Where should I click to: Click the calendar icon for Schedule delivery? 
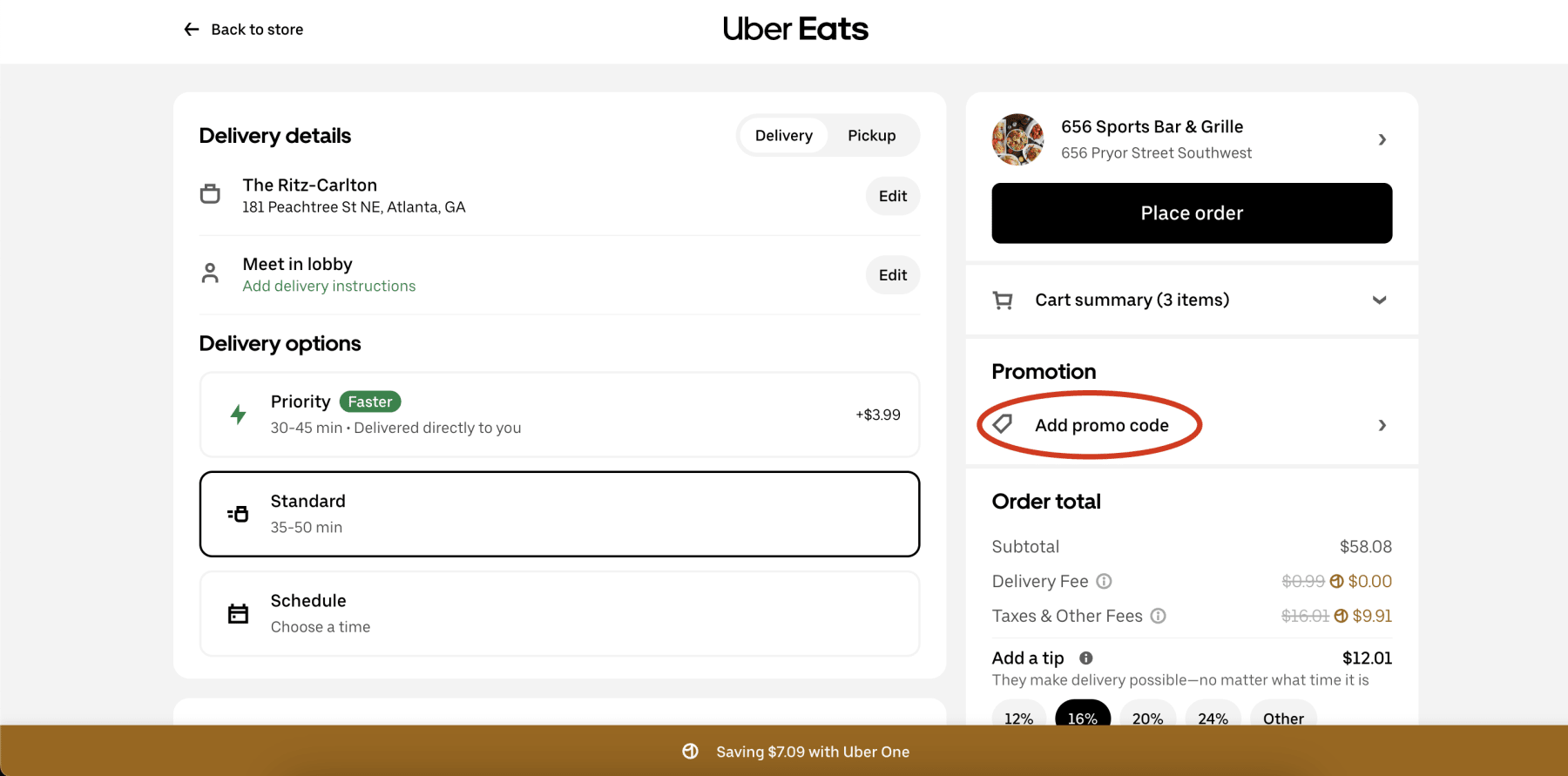237,612
